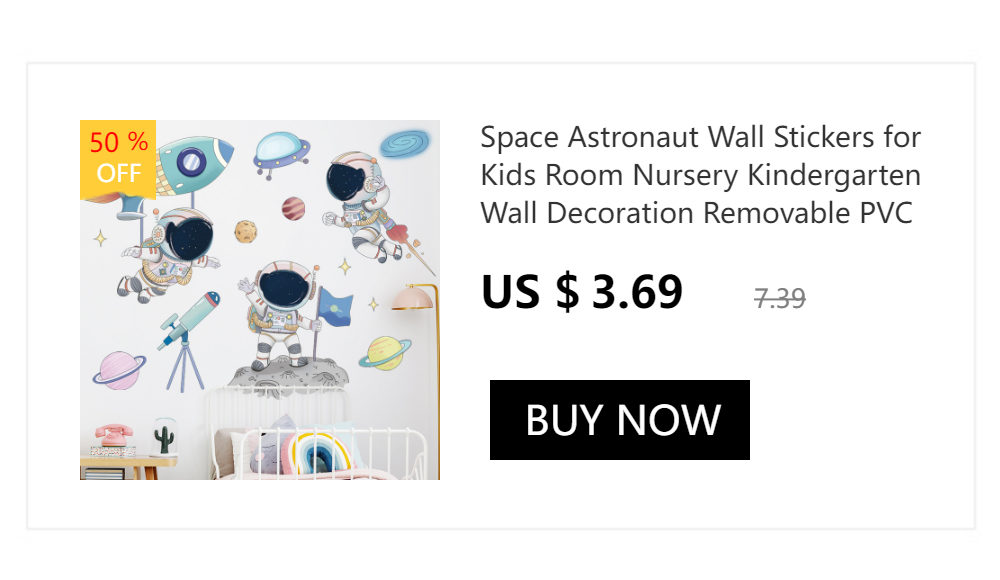Click the BUY NOW button

[619, 420]
